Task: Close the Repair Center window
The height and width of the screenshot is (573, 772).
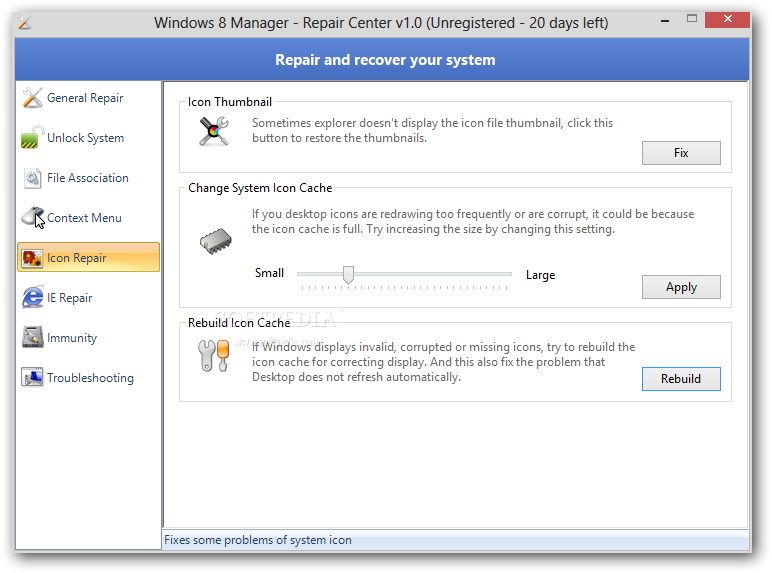Action: [727, 19]
